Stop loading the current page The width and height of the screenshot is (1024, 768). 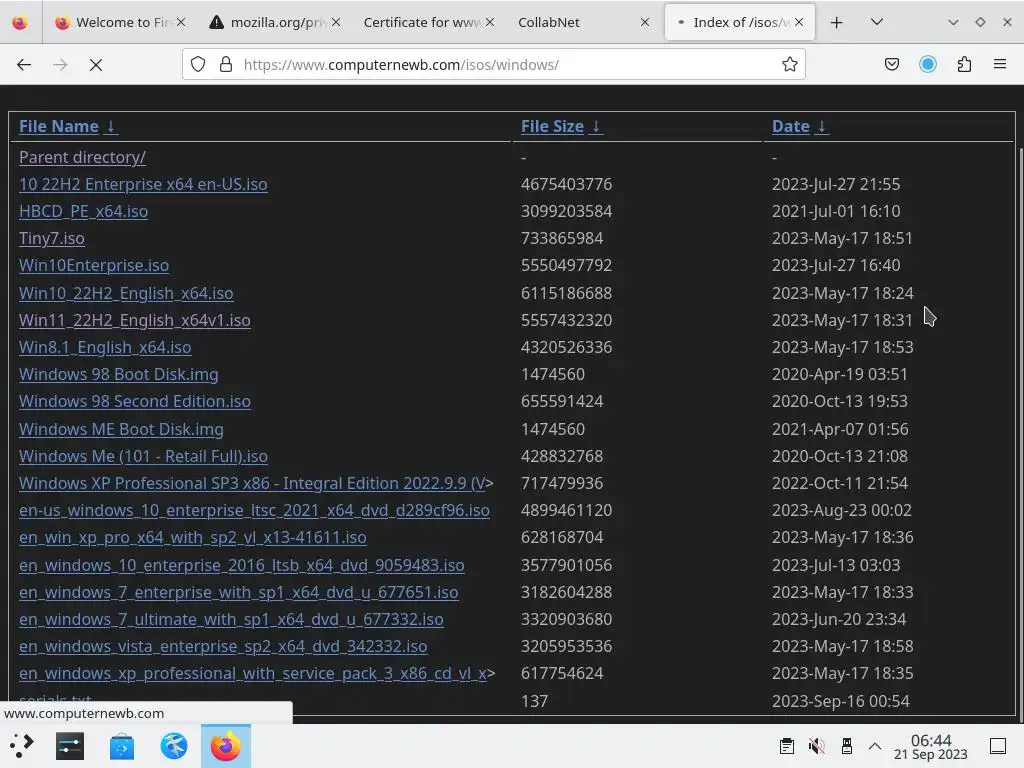pos(95,65)
